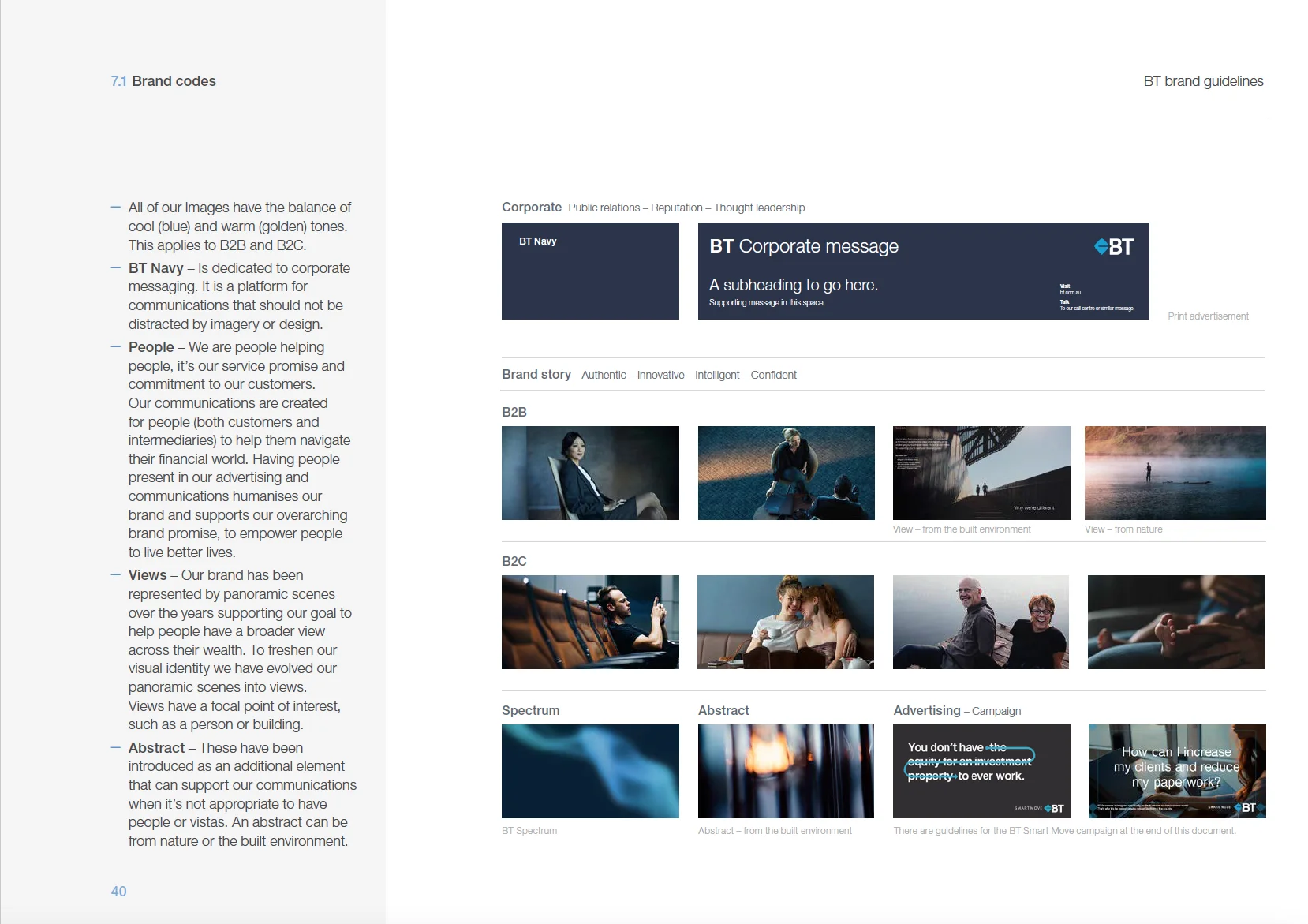Click the bold "Views" term in the bullet list
This screenshot has width=1308, height=924.
(x=148, y=575)
